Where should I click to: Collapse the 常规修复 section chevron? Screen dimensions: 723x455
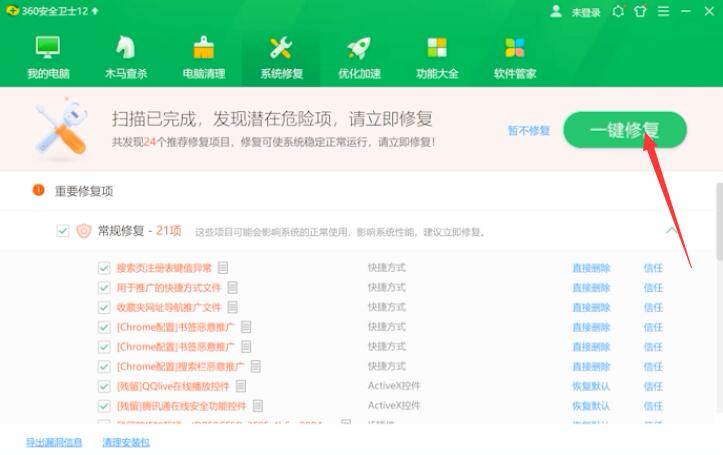pyautogui.click(x=672, y=230)
